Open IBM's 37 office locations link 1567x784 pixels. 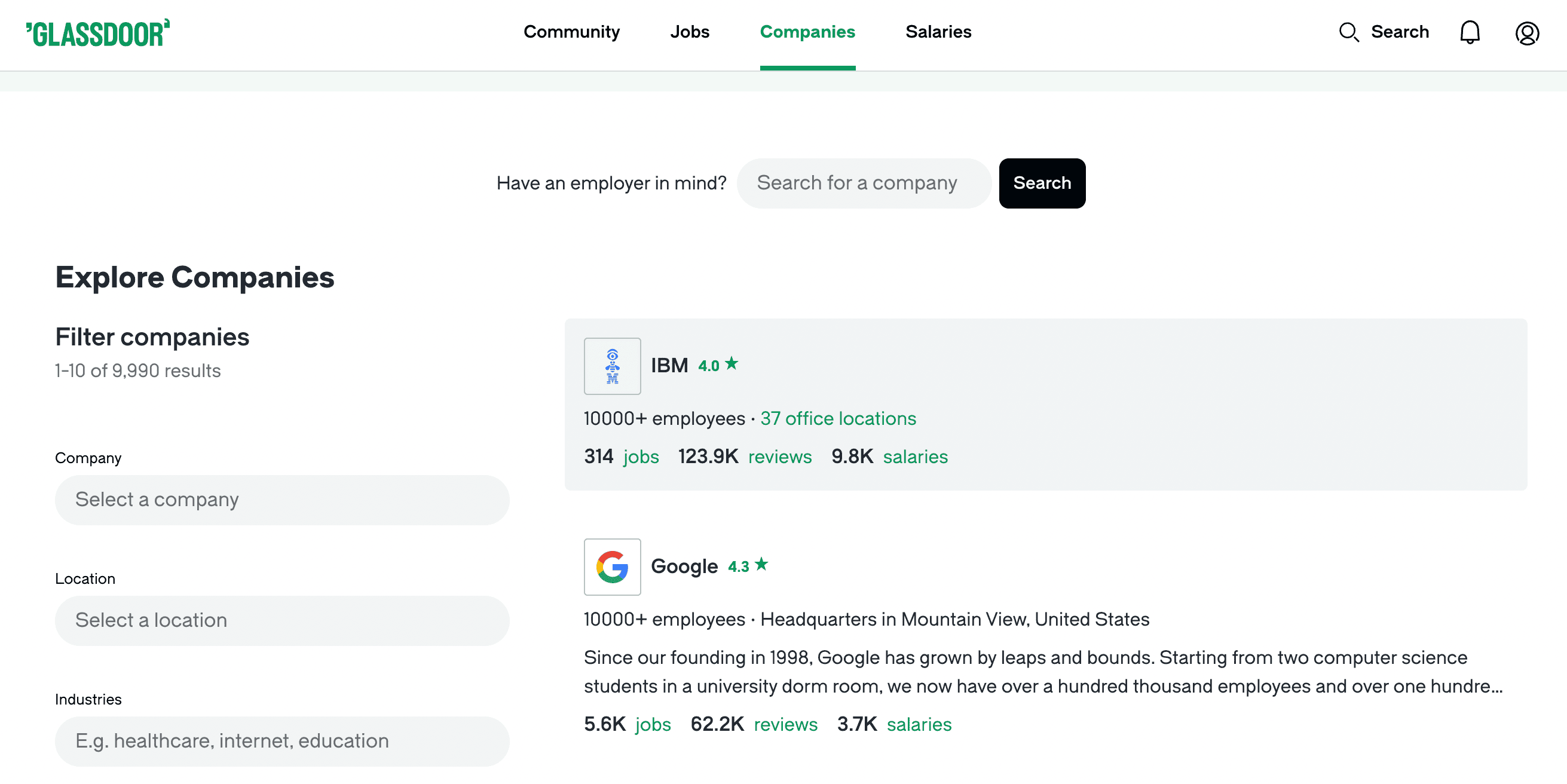pos(838,418)
